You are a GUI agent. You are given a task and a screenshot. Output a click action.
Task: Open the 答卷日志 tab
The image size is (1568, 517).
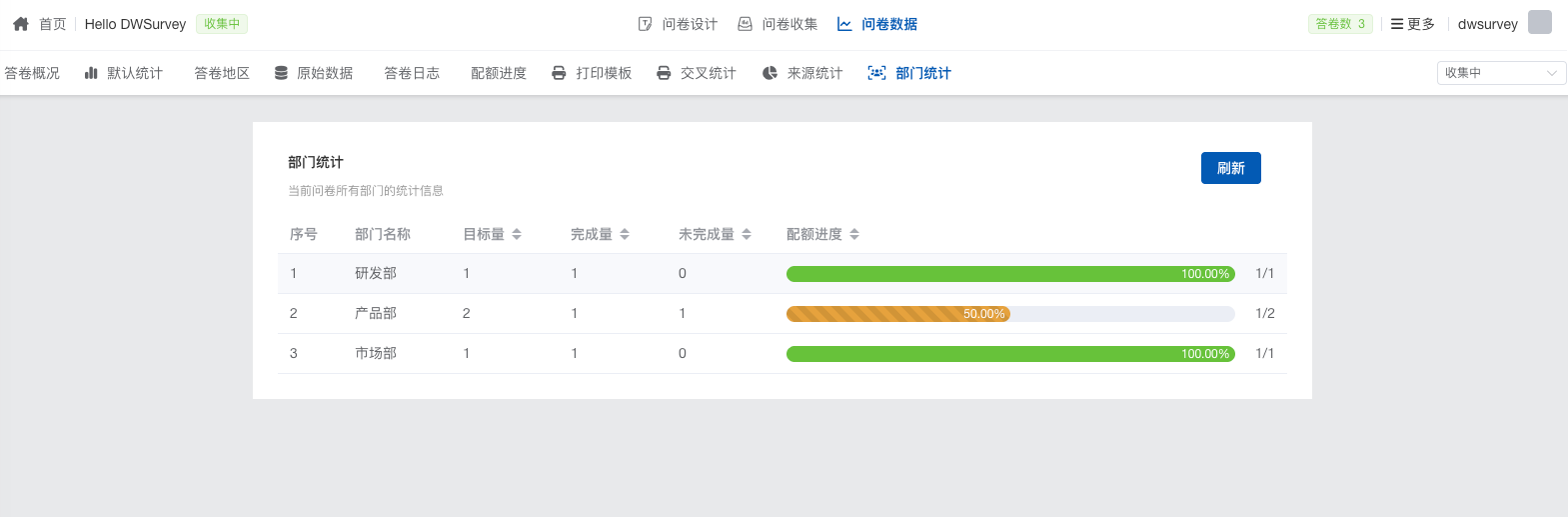412,73
